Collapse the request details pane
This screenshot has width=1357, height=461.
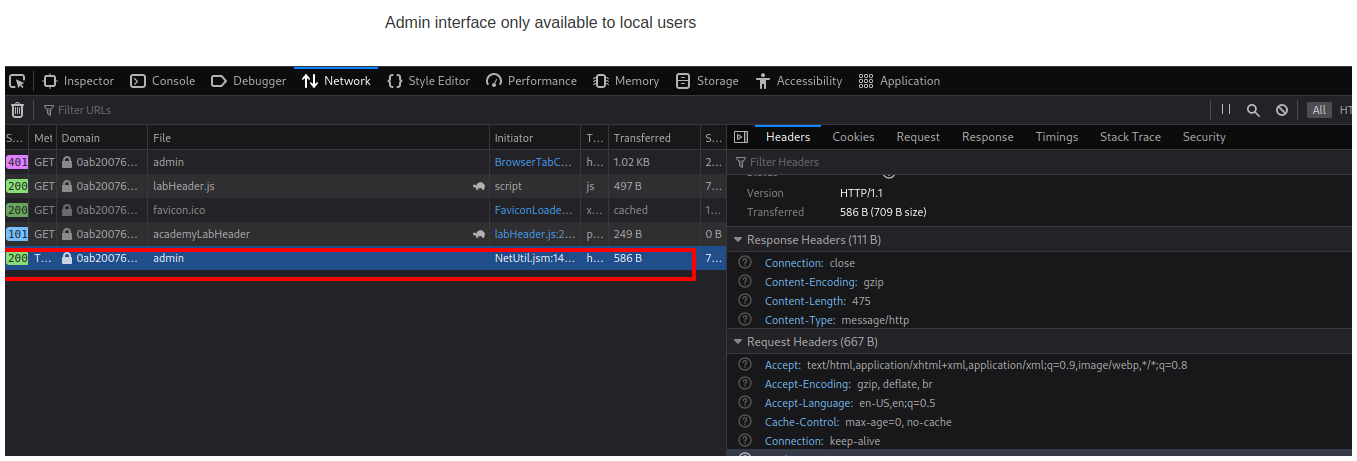point(741,137)
